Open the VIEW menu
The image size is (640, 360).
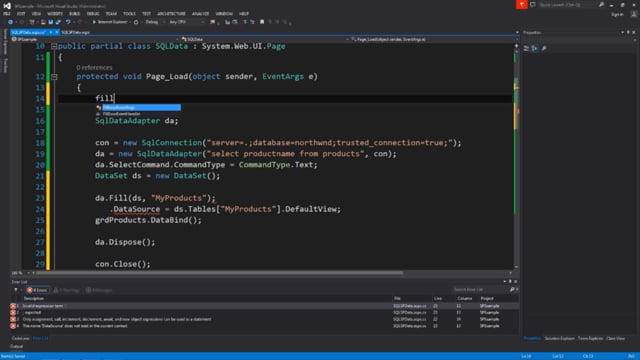pyautogui.click(x=36, y=14)
